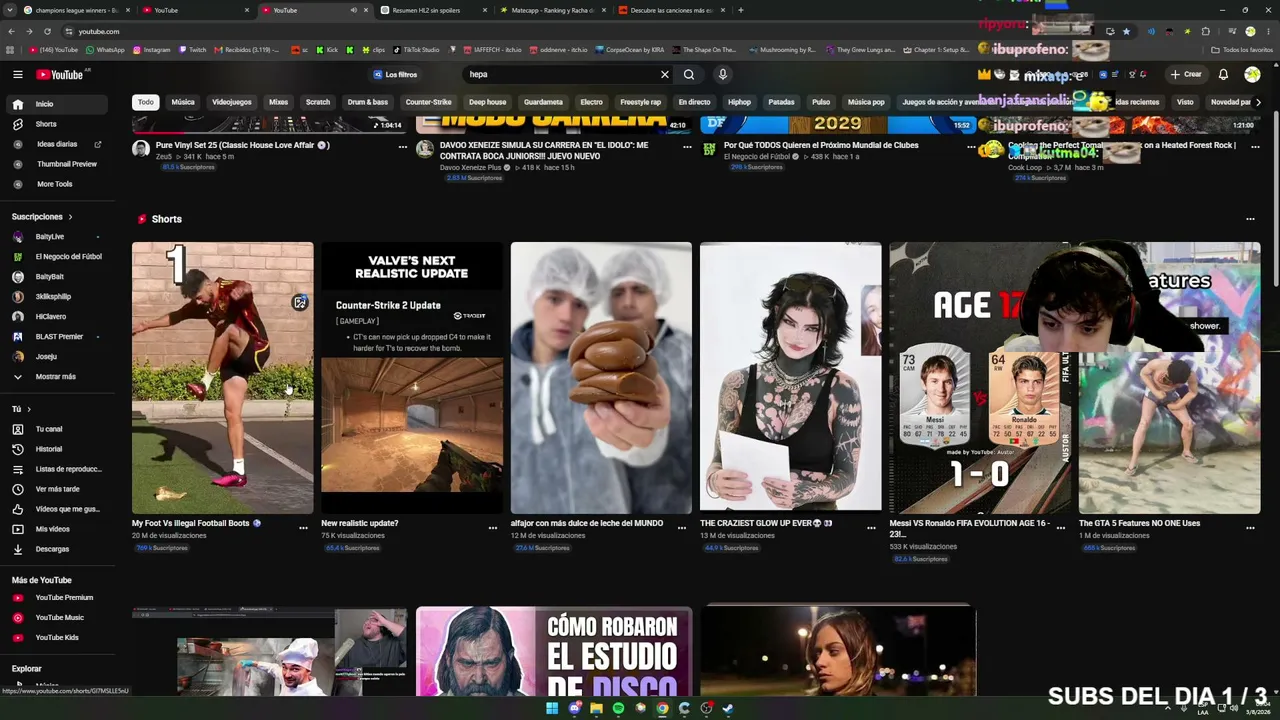Clear the search text with the X icon
This screenshot has height=720, width=1280.
[664, 74]
